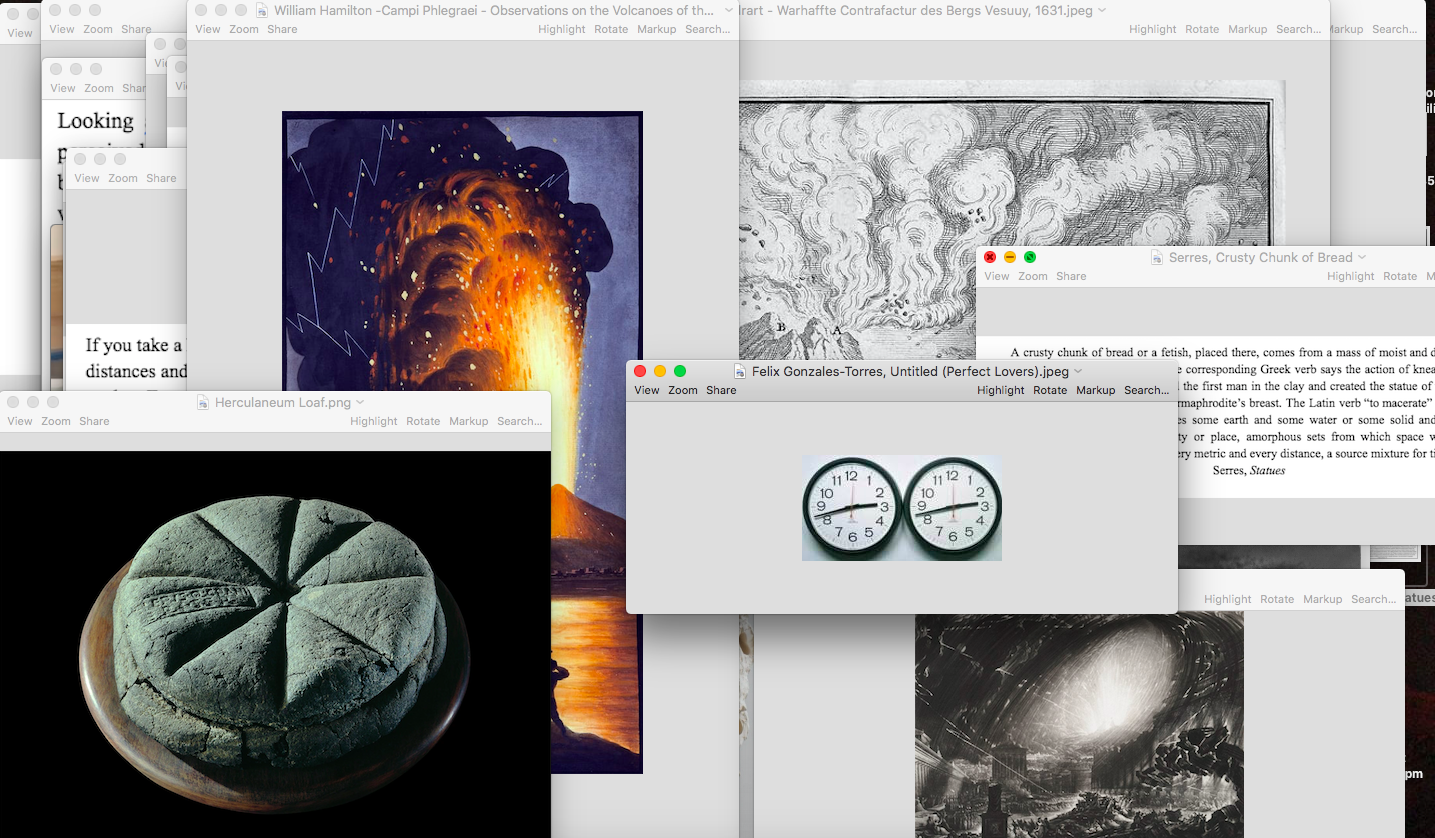Select Highlight in the dark cataclysm engraving window
This screenshot has height=838, width=1435.
1228,599
